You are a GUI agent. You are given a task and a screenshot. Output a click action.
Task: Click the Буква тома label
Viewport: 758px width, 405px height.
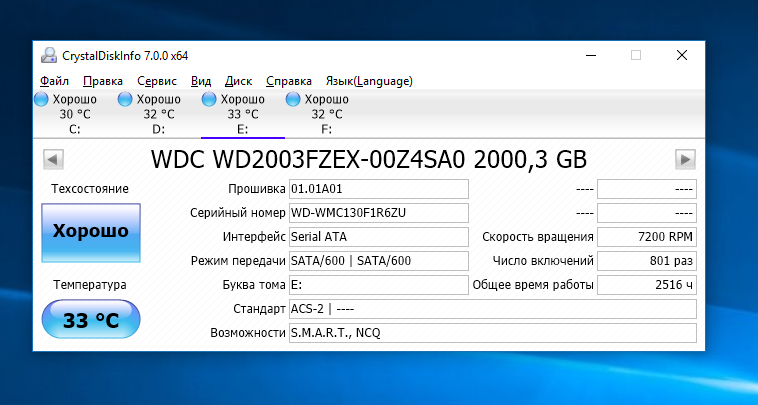(254, 285)
